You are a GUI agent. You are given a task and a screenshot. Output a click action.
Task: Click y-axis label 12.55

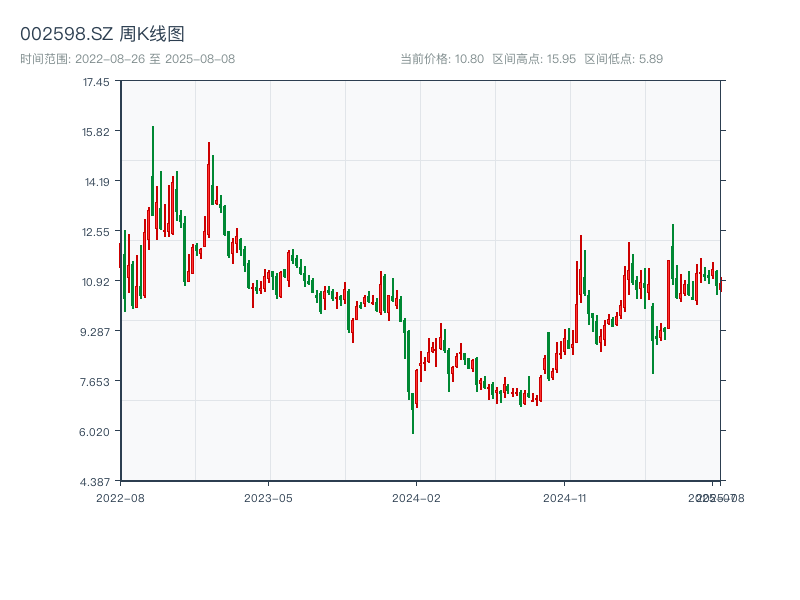click(x=96, y=232)
